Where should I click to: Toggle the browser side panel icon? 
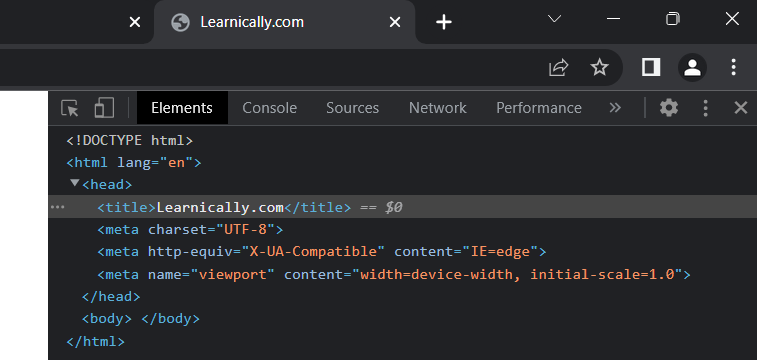(x=651, y=67)
